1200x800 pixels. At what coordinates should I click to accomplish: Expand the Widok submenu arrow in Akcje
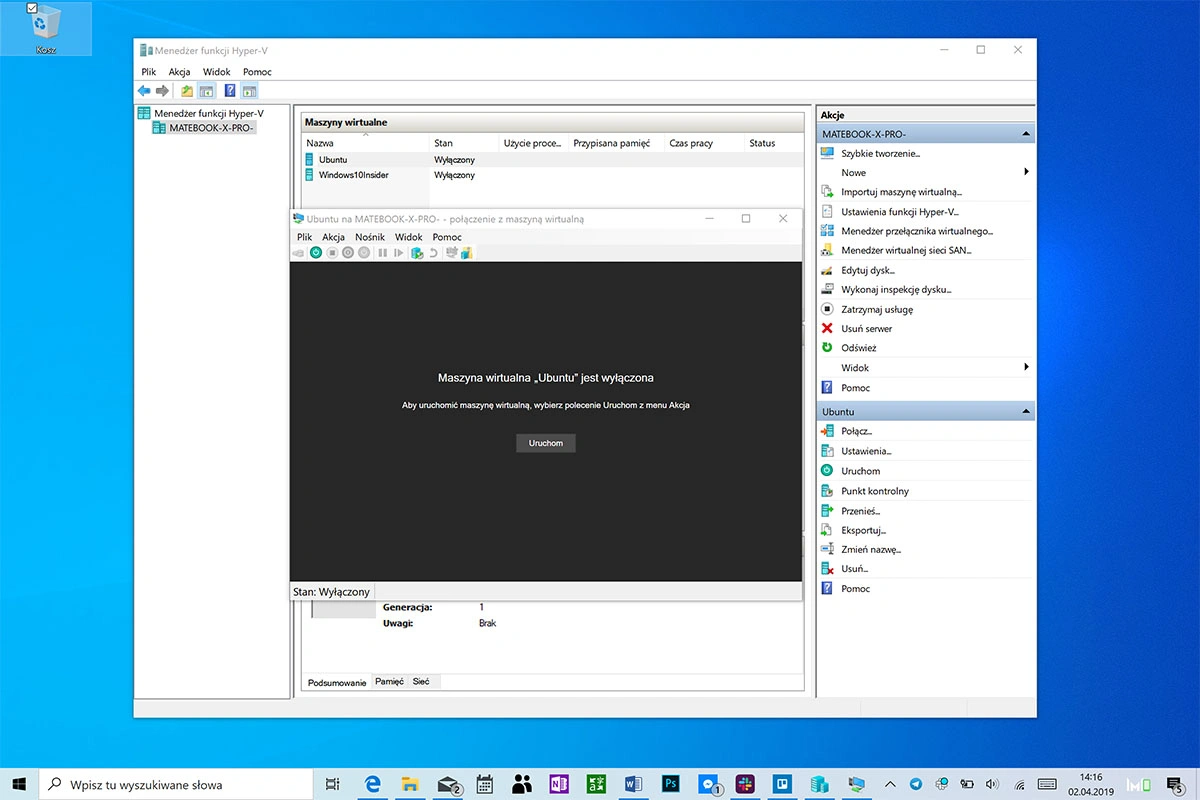tap(1026, 367)
